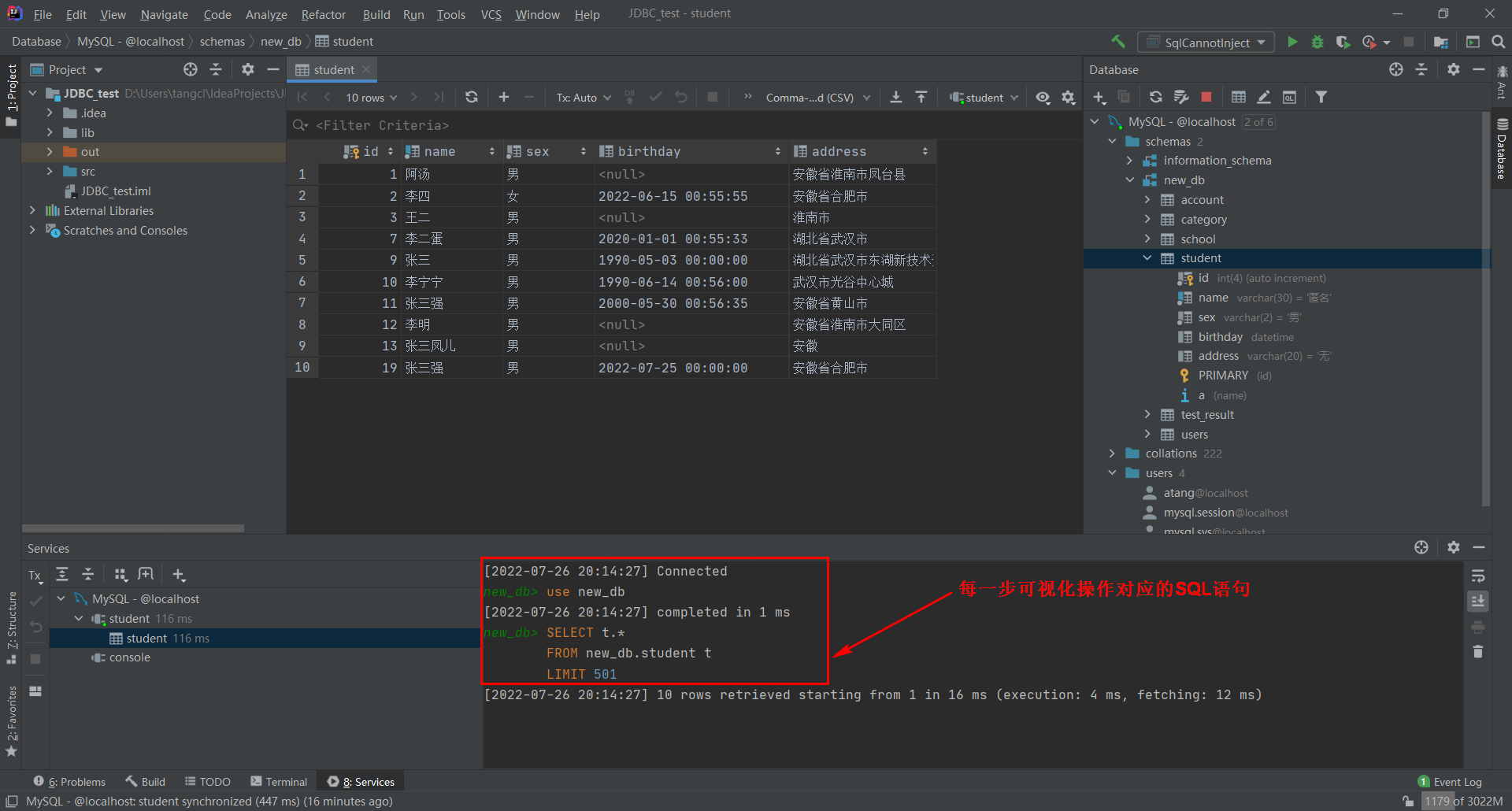This screenshot has width=1512, height=811.
Task: Expand all in Services tree toolbar
Action: tap(62, 574)
